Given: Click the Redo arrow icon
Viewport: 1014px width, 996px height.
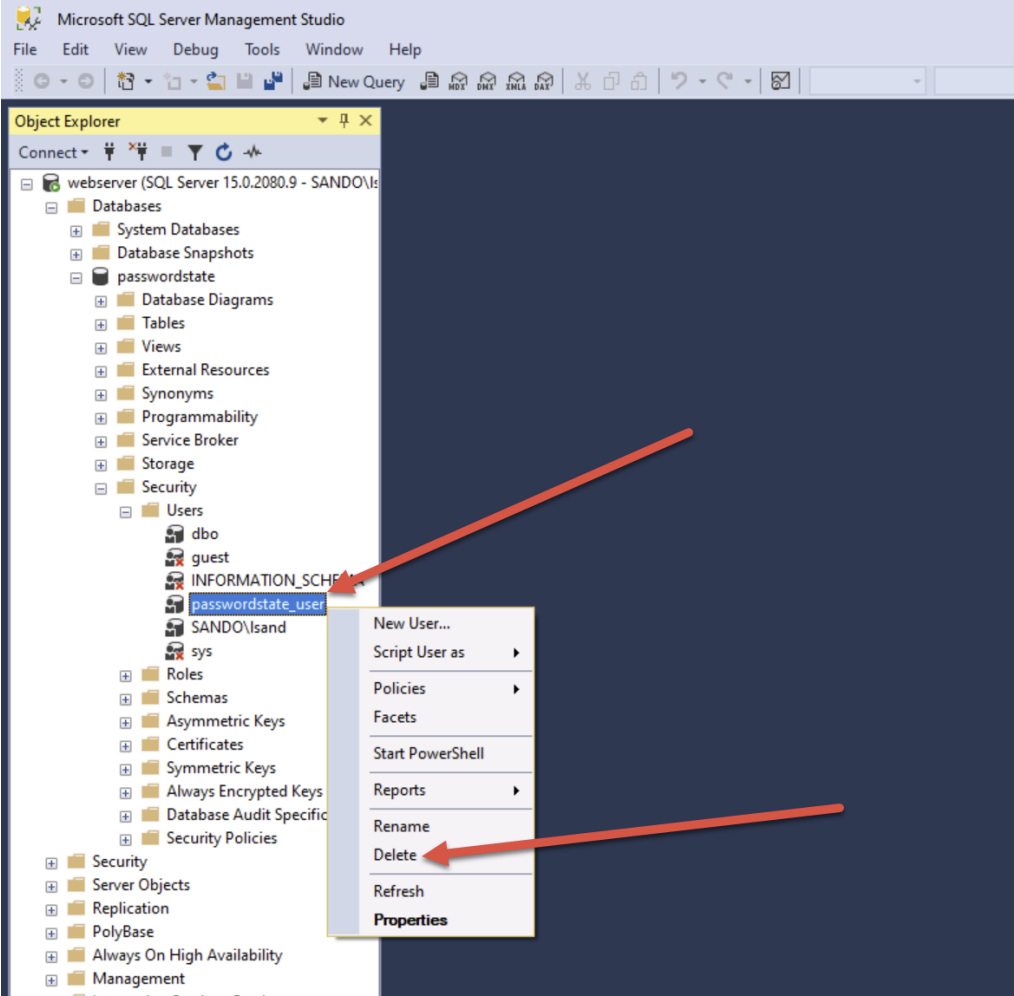Looking at the screenshot, I should tap(725, 81).
